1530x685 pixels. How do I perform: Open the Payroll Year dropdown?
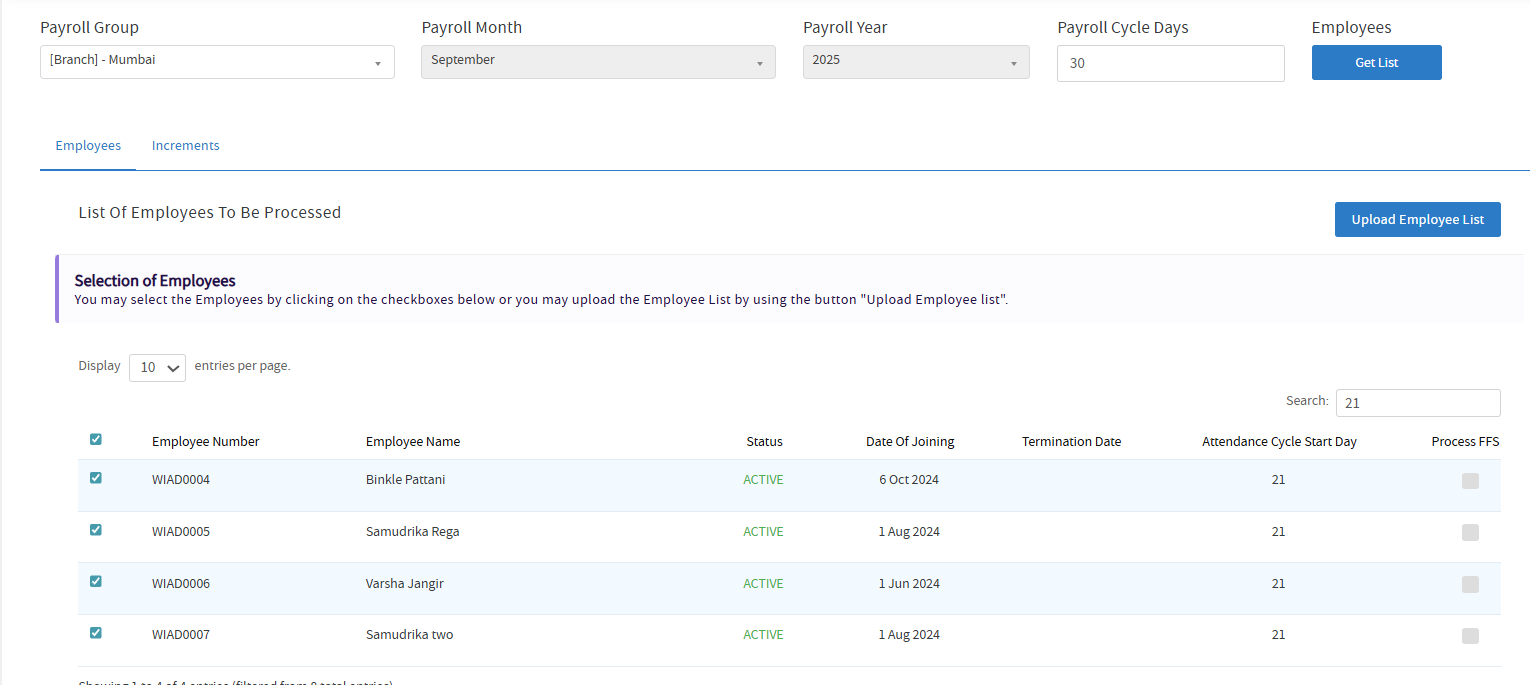pos(915,62)
